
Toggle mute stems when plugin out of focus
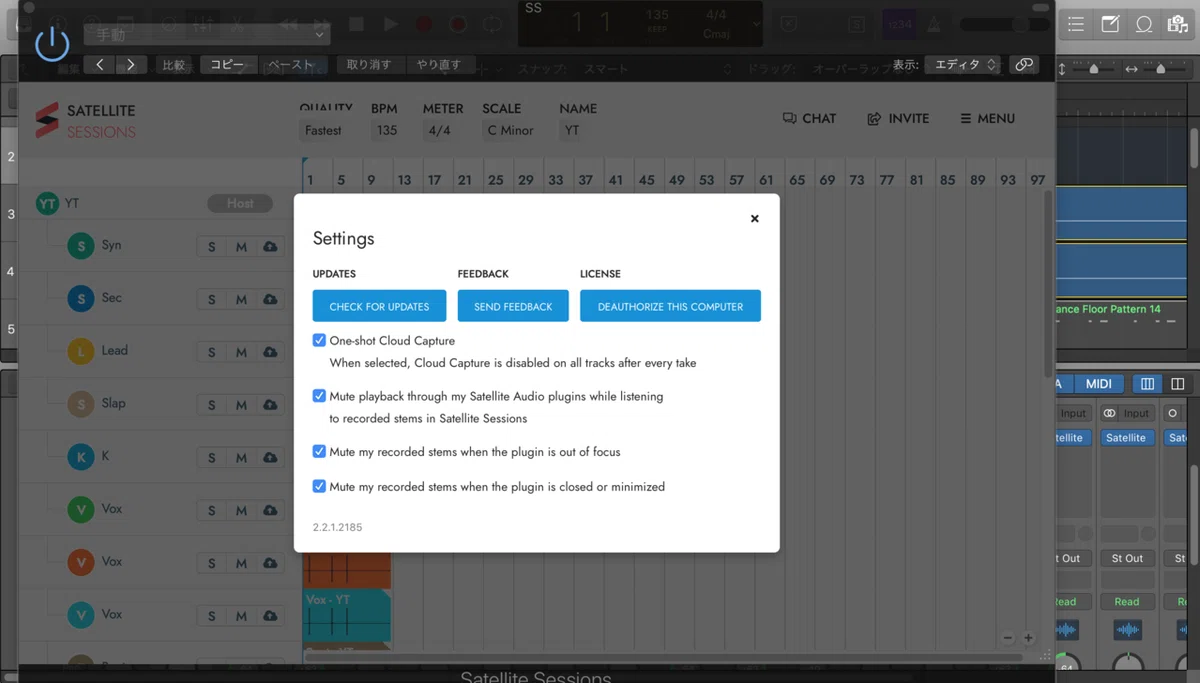pos(319,451)
